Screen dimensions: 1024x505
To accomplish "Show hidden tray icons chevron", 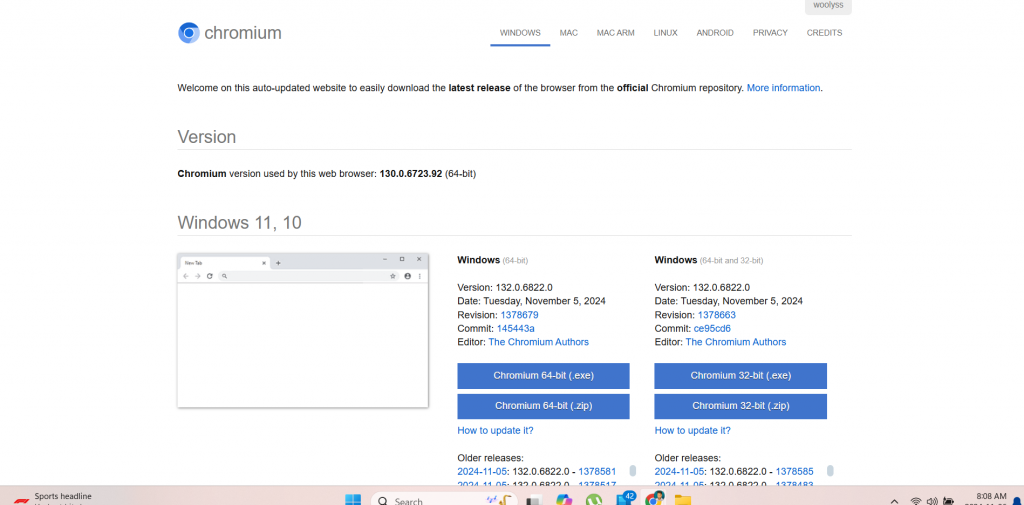I will [894, 501].
